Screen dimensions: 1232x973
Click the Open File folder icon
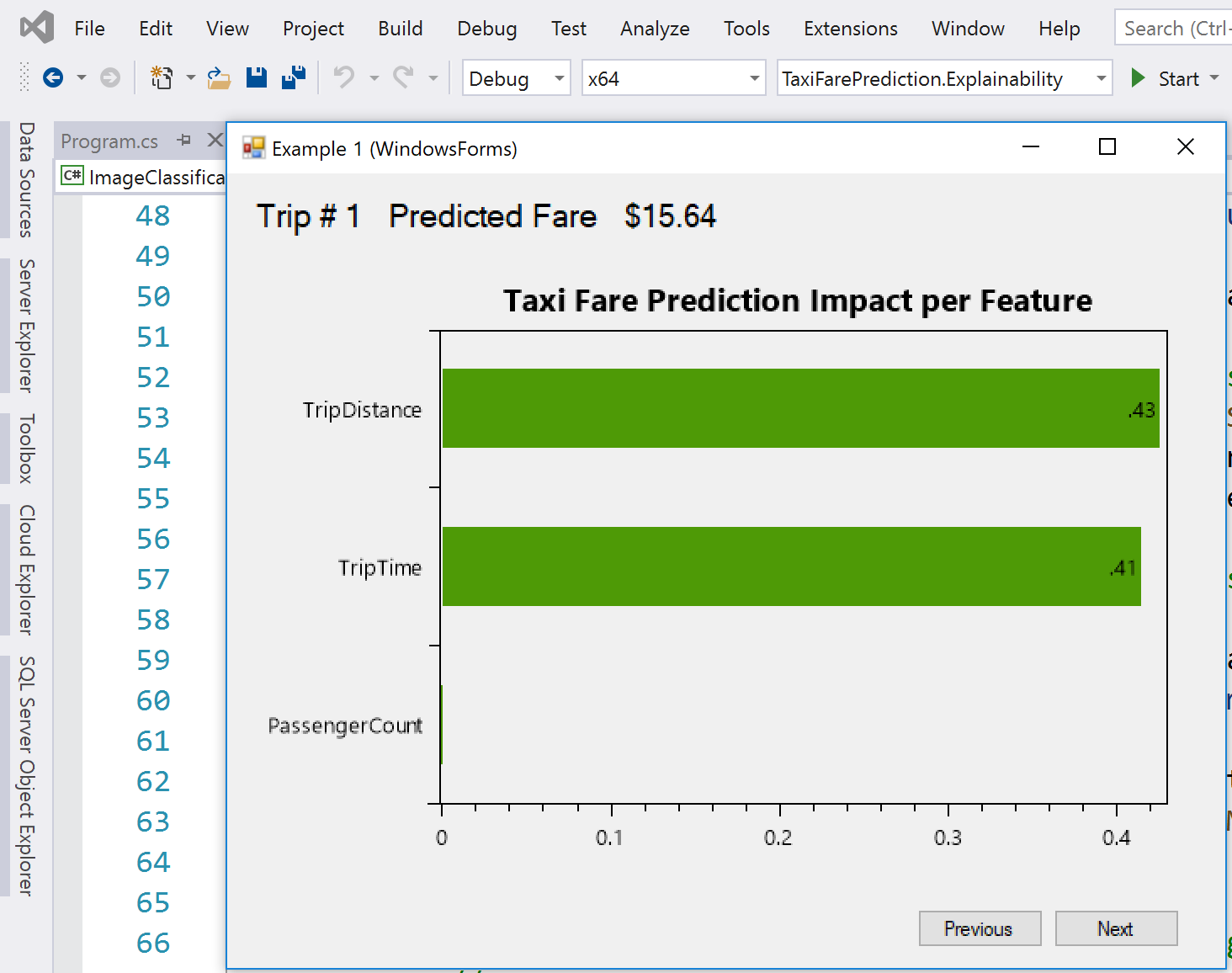pos(219,78)
